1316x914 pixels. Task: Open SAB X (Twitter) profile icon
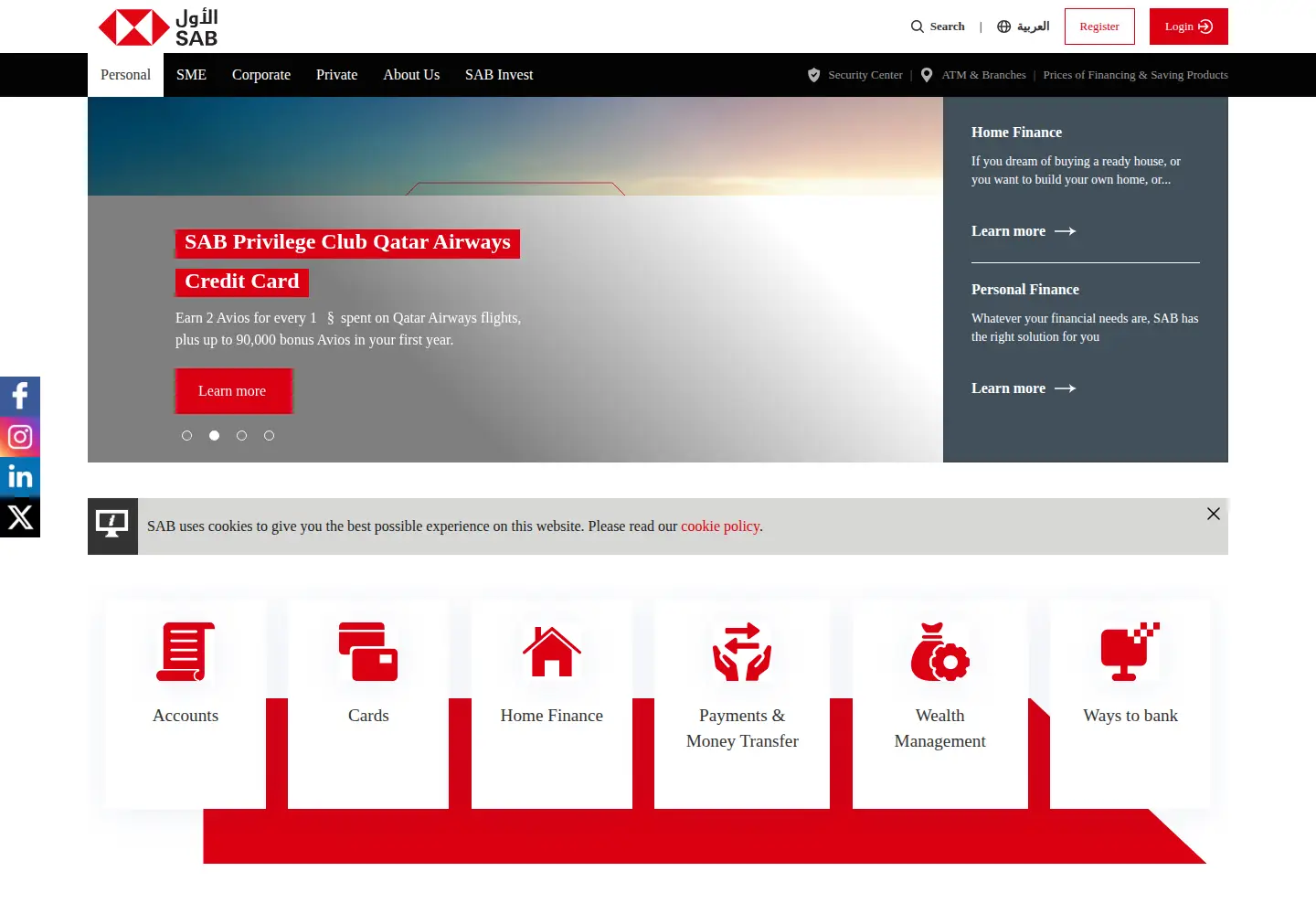20,517
